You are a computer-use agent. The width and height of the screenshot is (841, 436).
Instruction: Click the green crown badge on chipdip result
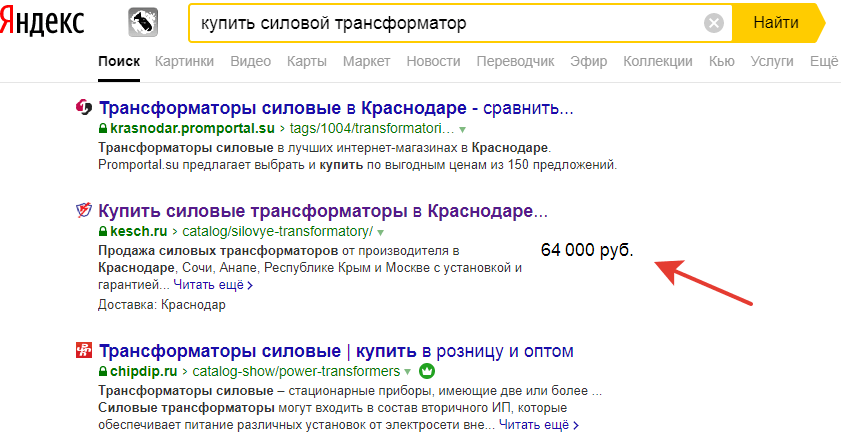tap(426, 372)
